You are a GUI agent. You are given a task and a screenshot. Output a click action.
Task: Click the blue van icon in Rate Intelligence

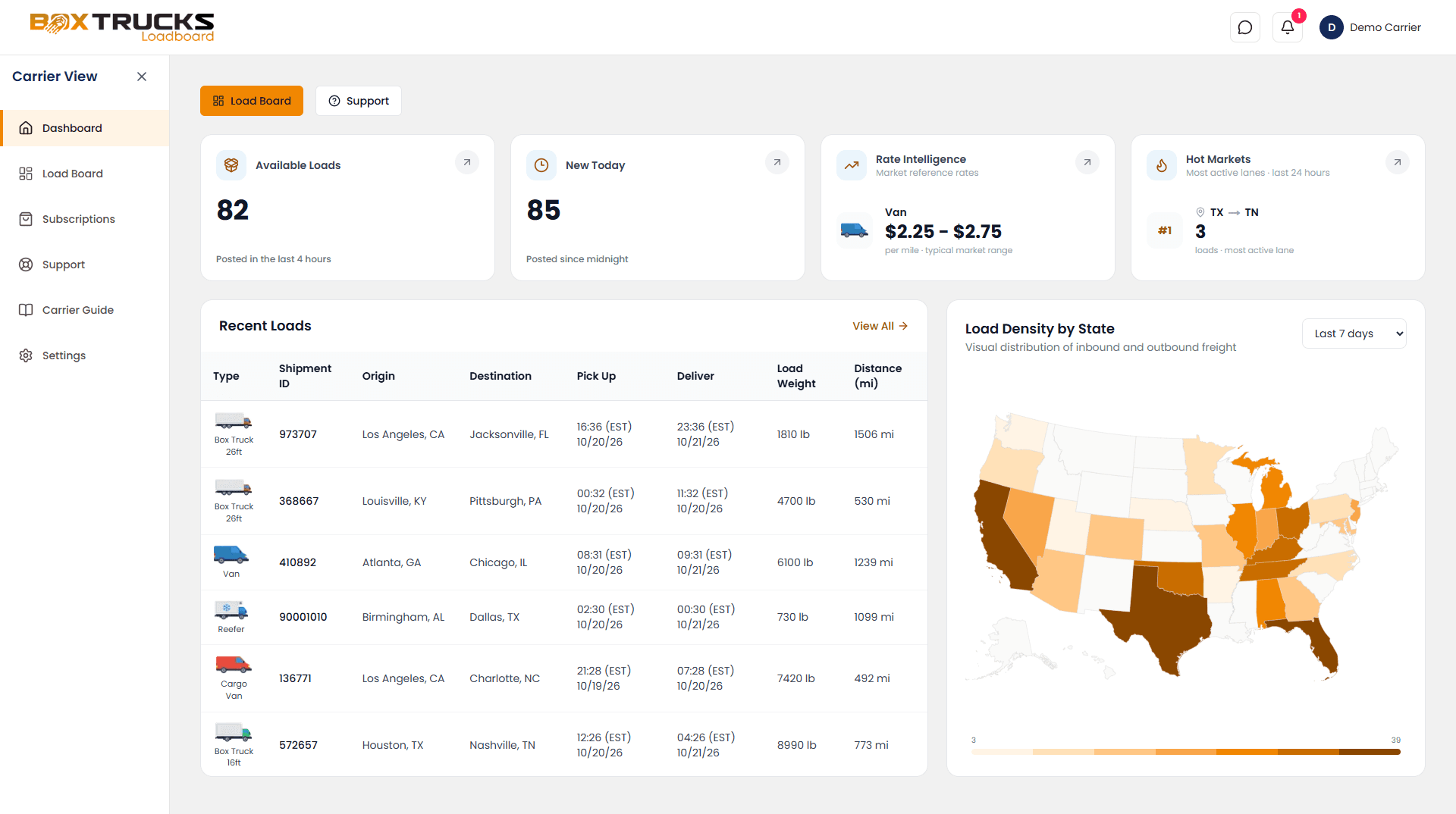coord(855,230)
